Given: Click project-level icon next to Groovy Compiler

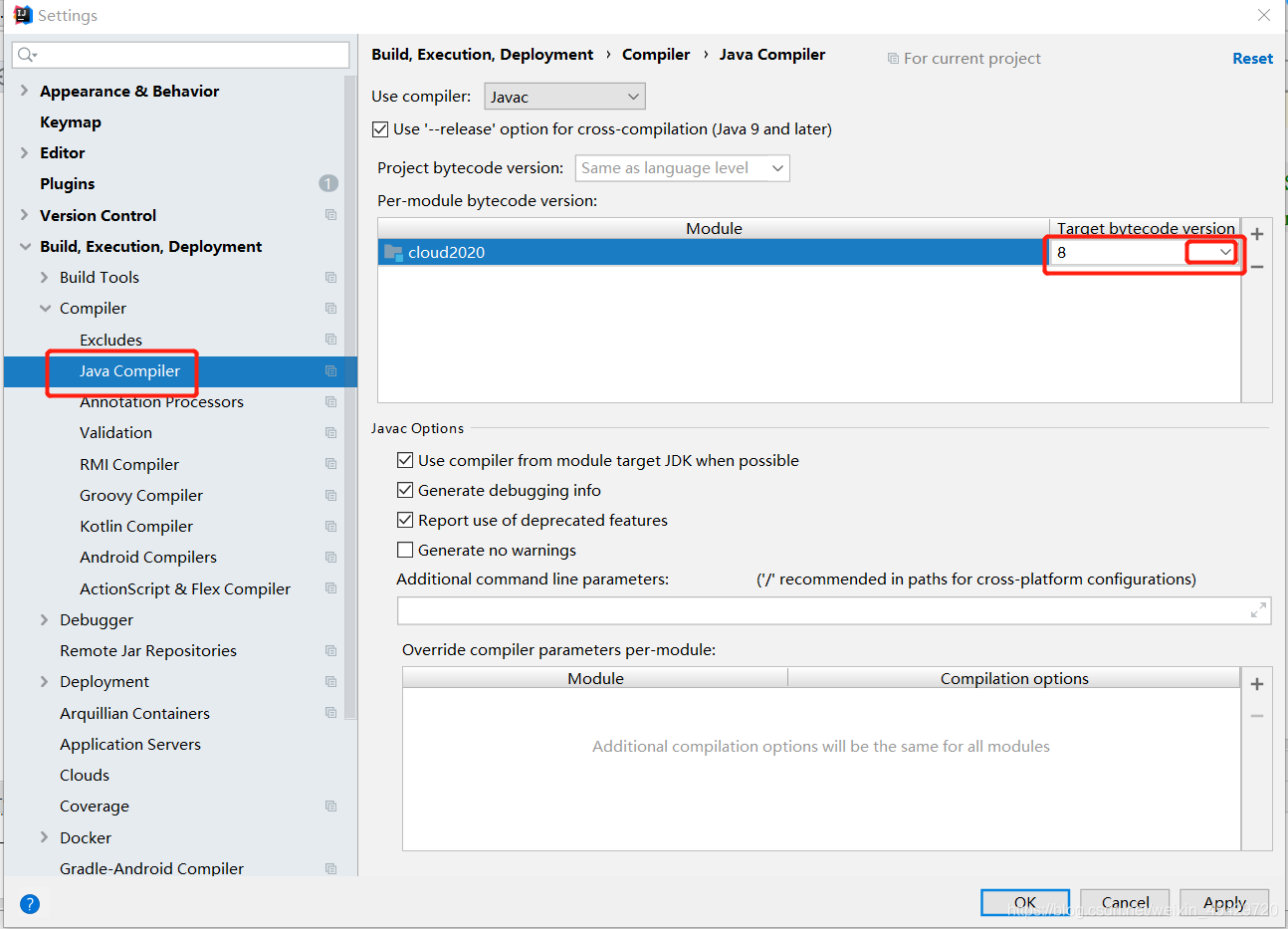Looking at the screenshot, I should click(330, 495).
